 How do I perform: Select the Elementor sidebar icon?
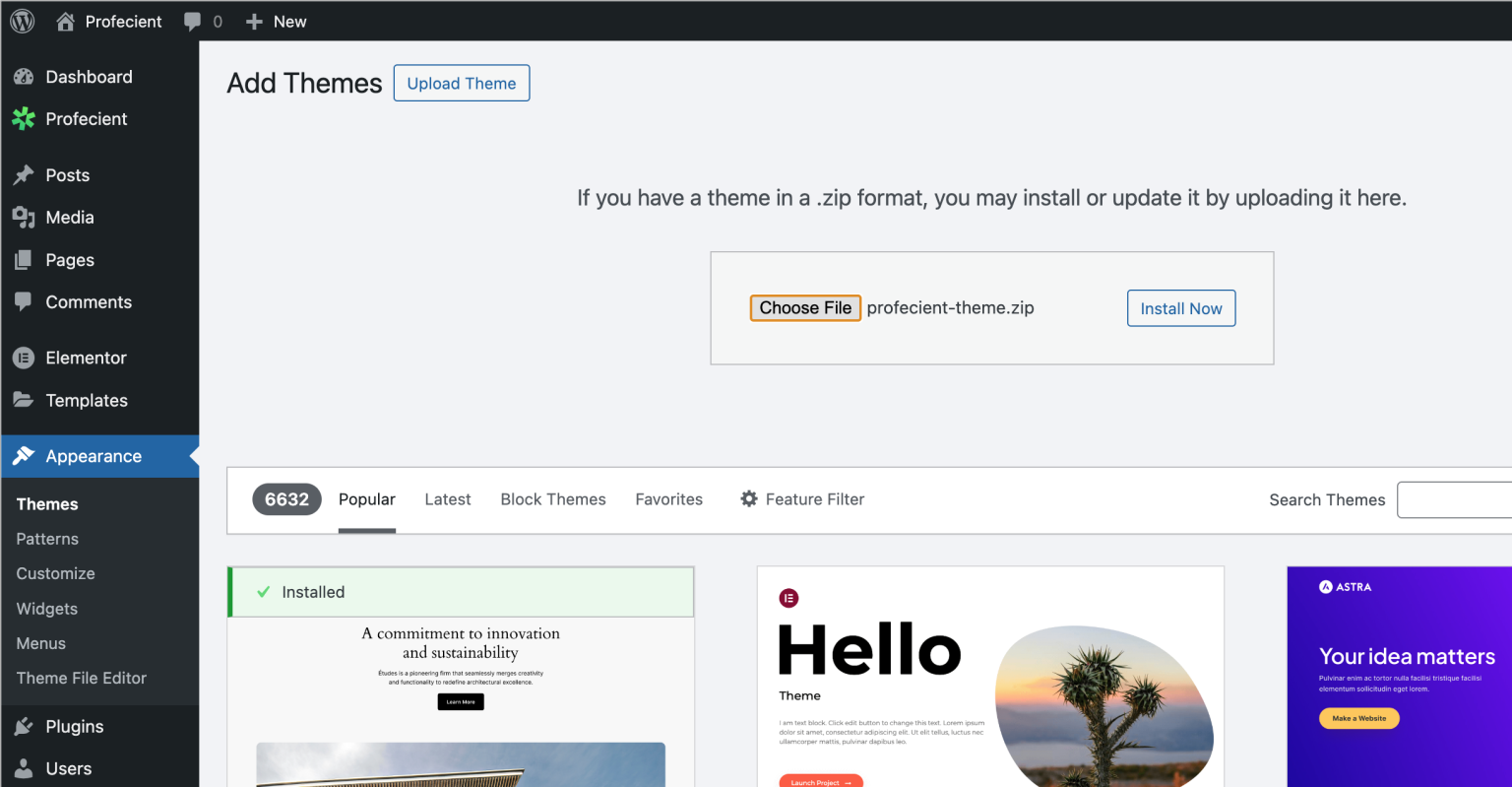(x=24, y=358)
